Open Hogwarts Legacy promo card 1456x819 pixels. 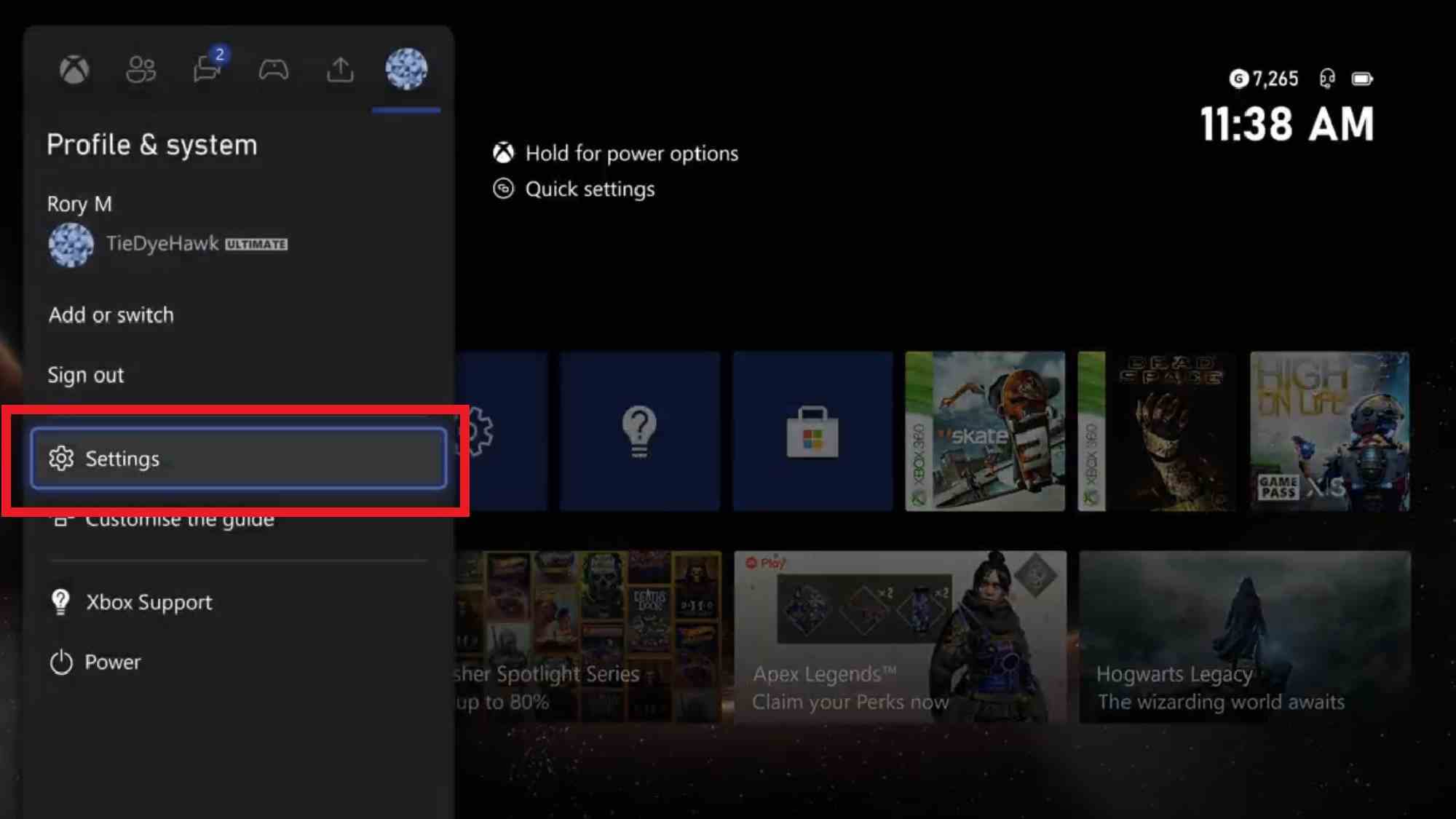[x=1245, y=637]
